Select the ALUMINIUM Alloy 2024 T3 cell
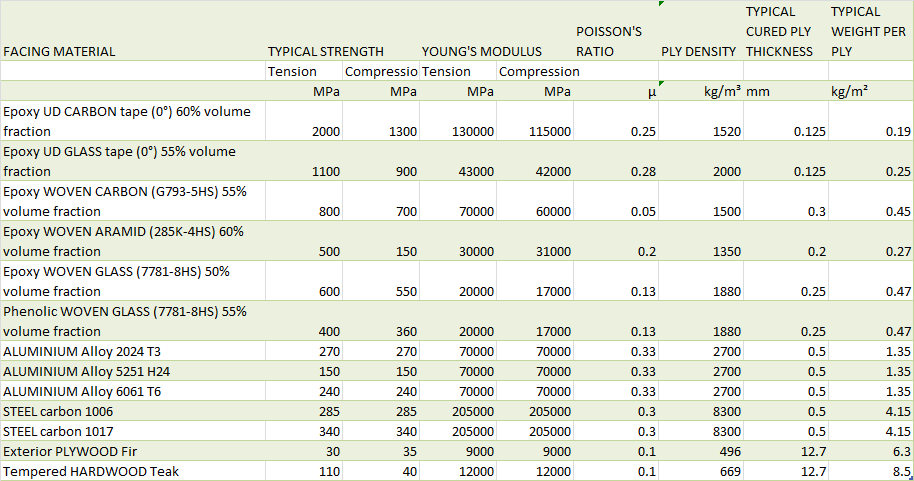914x481 pixels. [133, 351]
